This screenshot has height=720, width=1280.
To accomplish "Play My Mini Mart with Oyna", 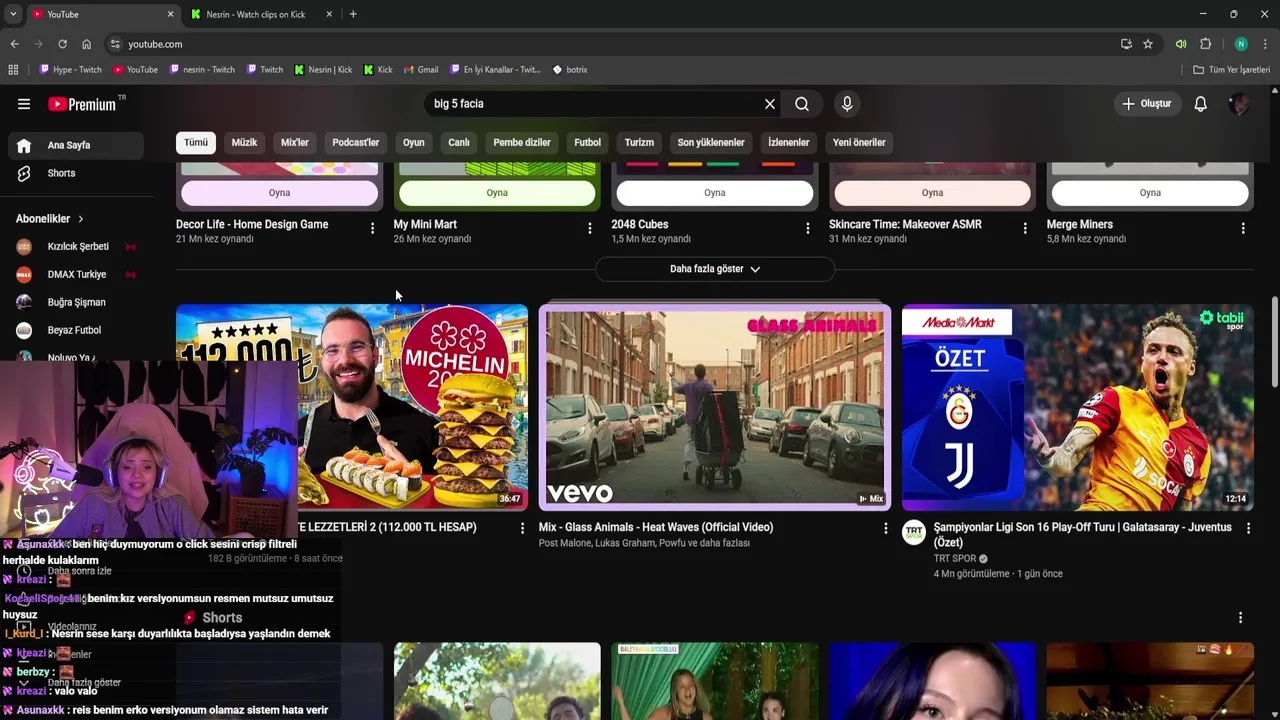I will 497,193.
